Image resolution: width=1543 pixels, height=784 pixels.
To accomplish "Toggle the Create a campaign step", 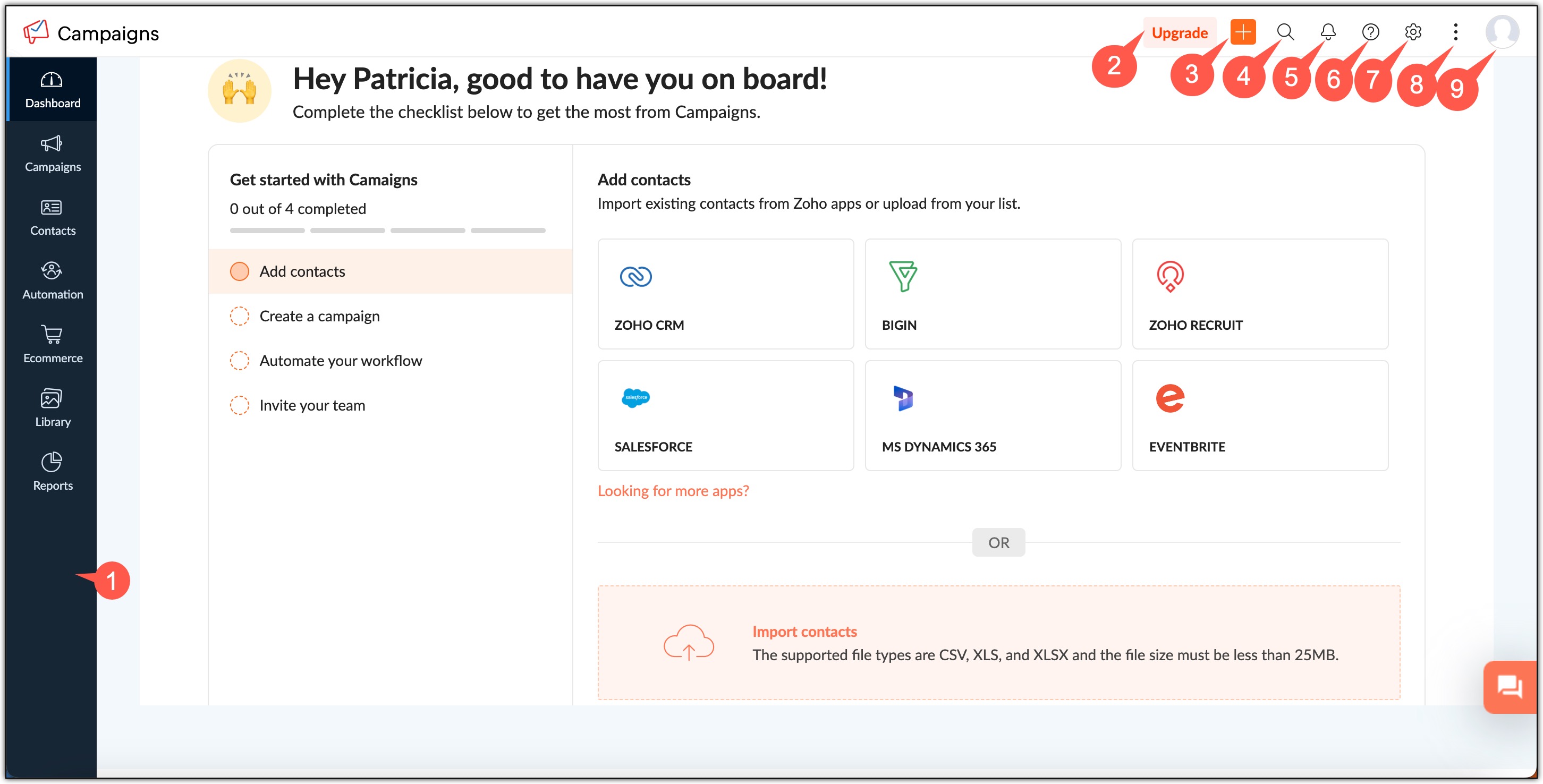I will pos(319,315).
